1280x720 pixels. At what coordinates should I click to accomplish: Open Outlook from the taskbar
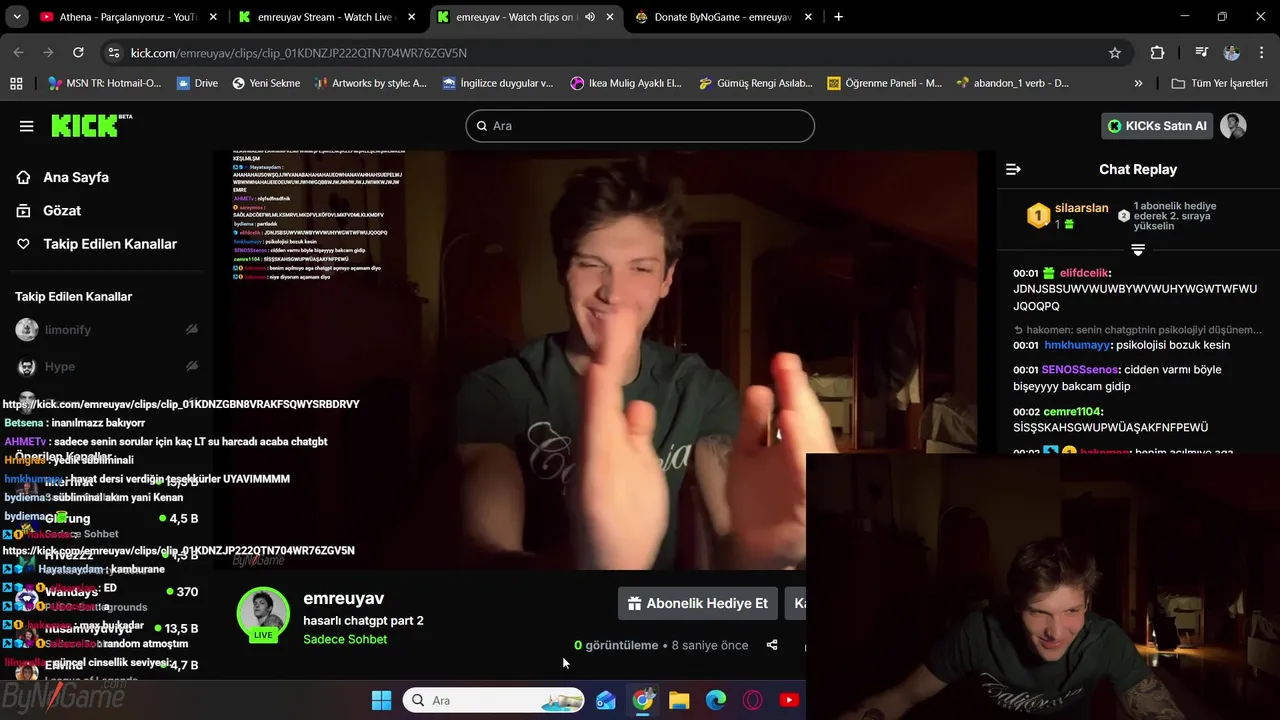(x=606, y=700)
